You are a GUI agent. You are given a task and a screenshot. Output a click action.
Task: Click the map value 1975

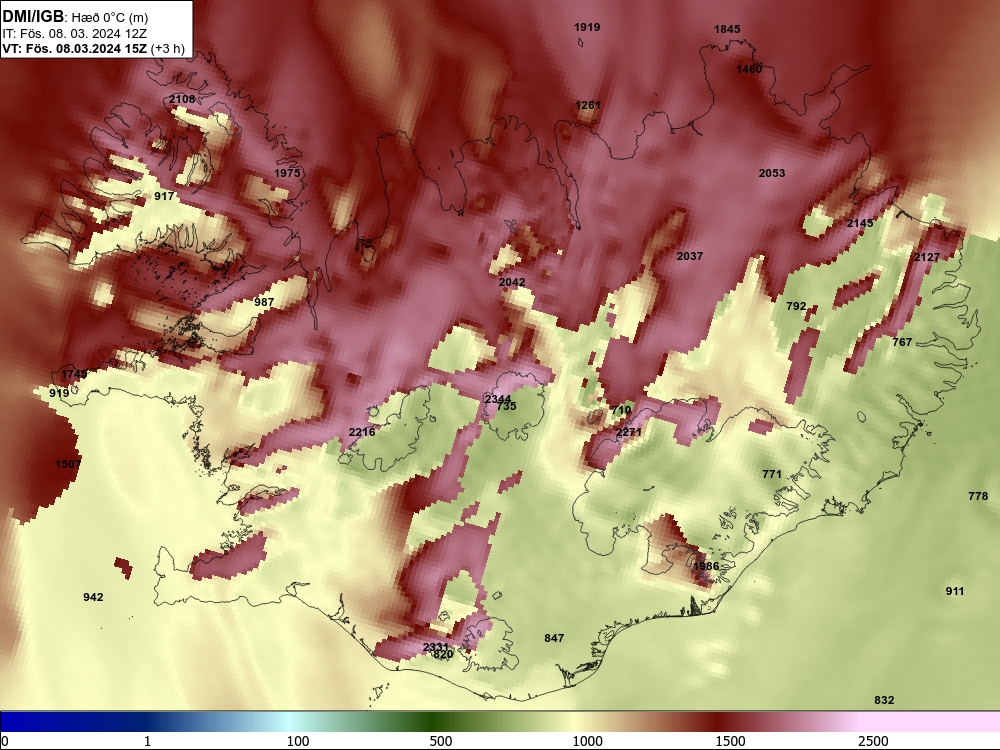288,173
